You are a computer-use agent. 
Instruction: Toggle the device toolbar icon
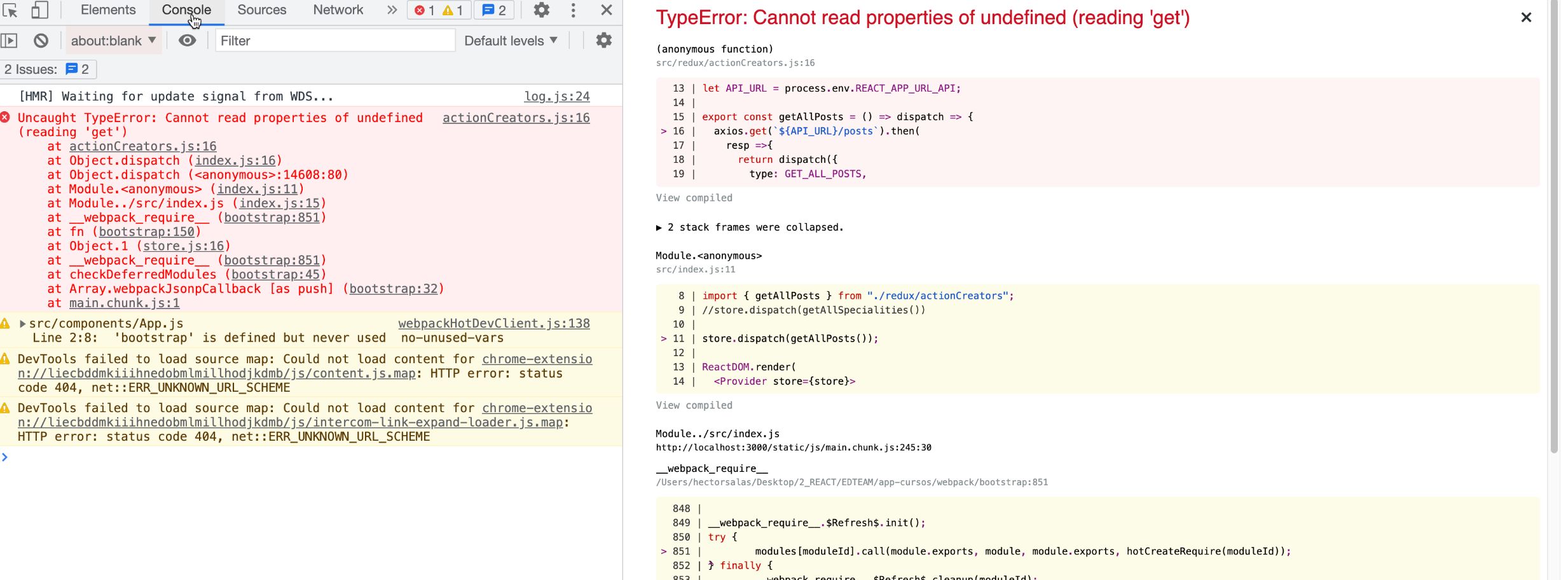coord(39,10)
